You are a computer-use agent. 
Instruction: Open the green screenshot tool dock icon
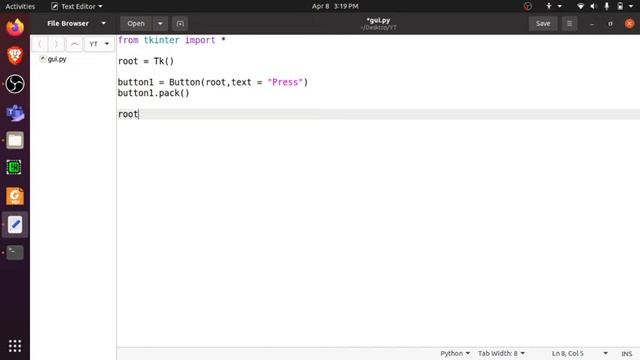(x=15, y=168)
